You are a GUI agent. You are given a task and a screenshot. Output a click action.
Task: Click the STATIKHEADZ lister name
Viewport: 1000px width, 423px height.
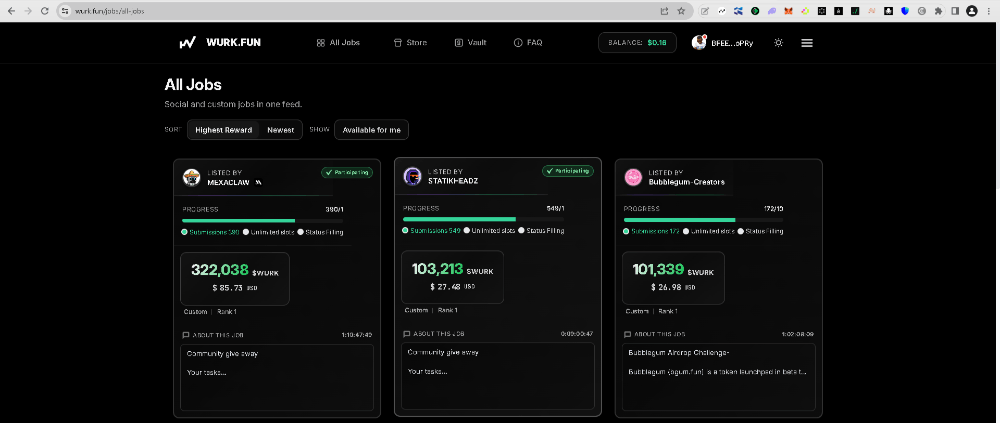pyautogui.click(x=453, y=181)
